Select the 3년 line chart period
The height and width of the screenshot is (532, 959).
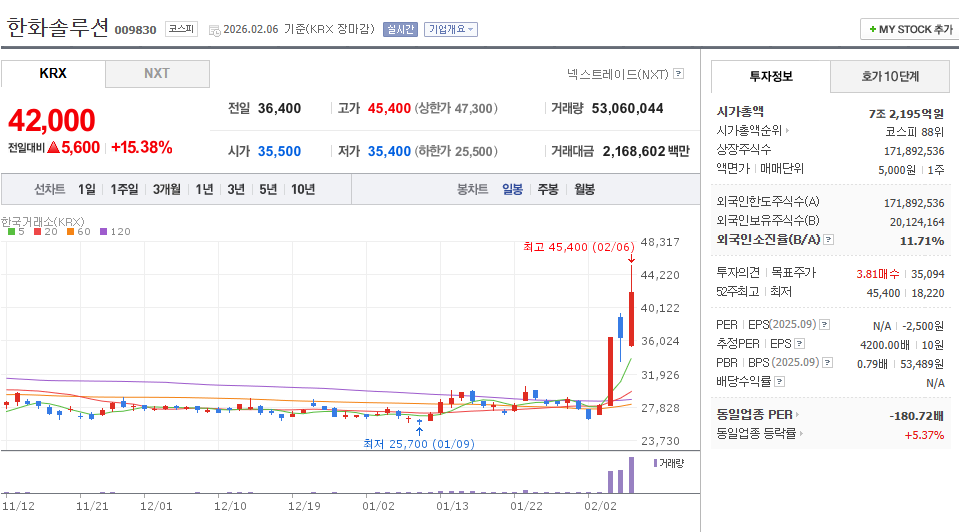coord(236,190)
